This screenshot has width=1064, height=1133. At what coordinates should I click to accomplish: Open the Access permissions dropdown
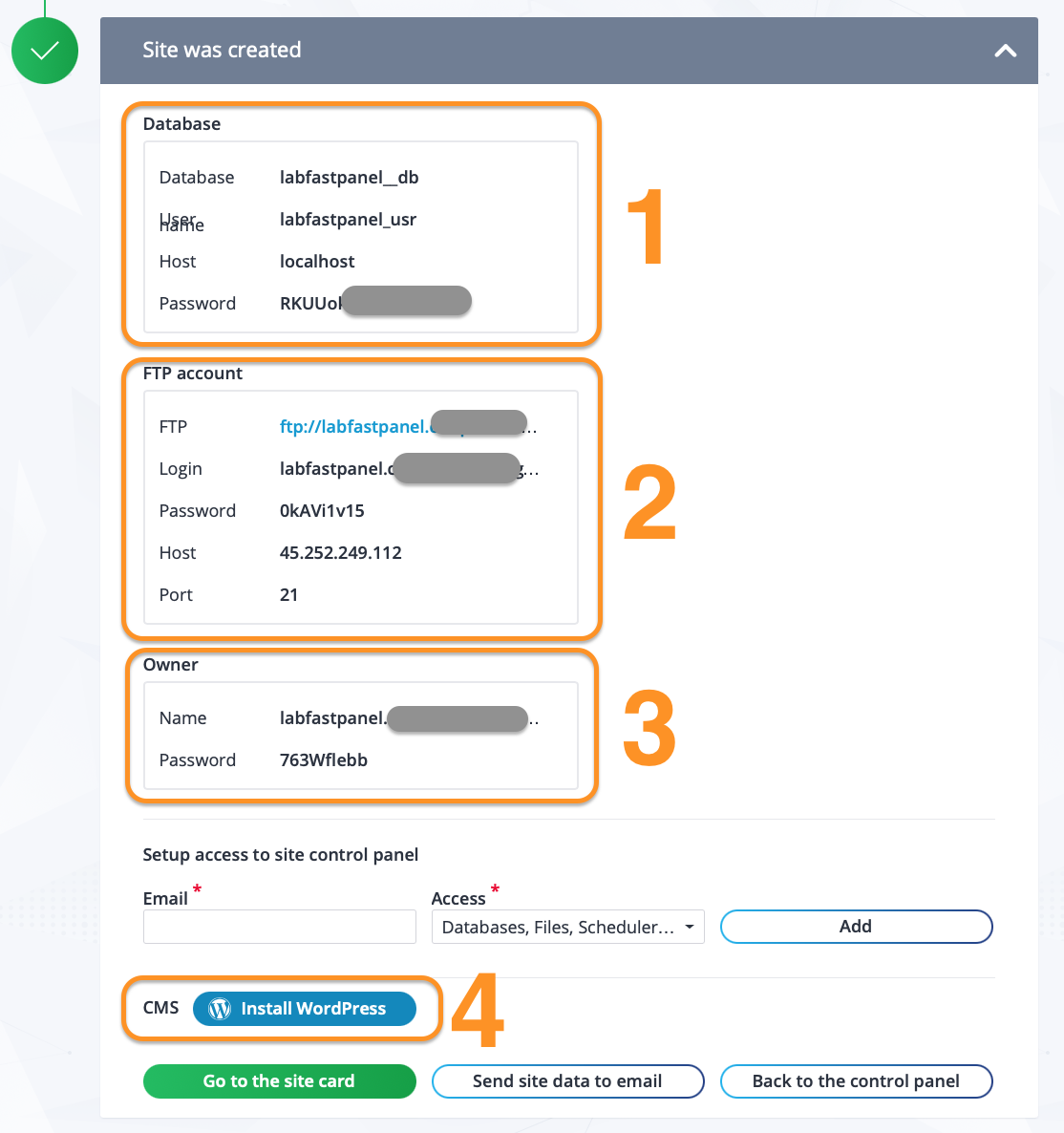pyautogui.click(x=567, y=927)
